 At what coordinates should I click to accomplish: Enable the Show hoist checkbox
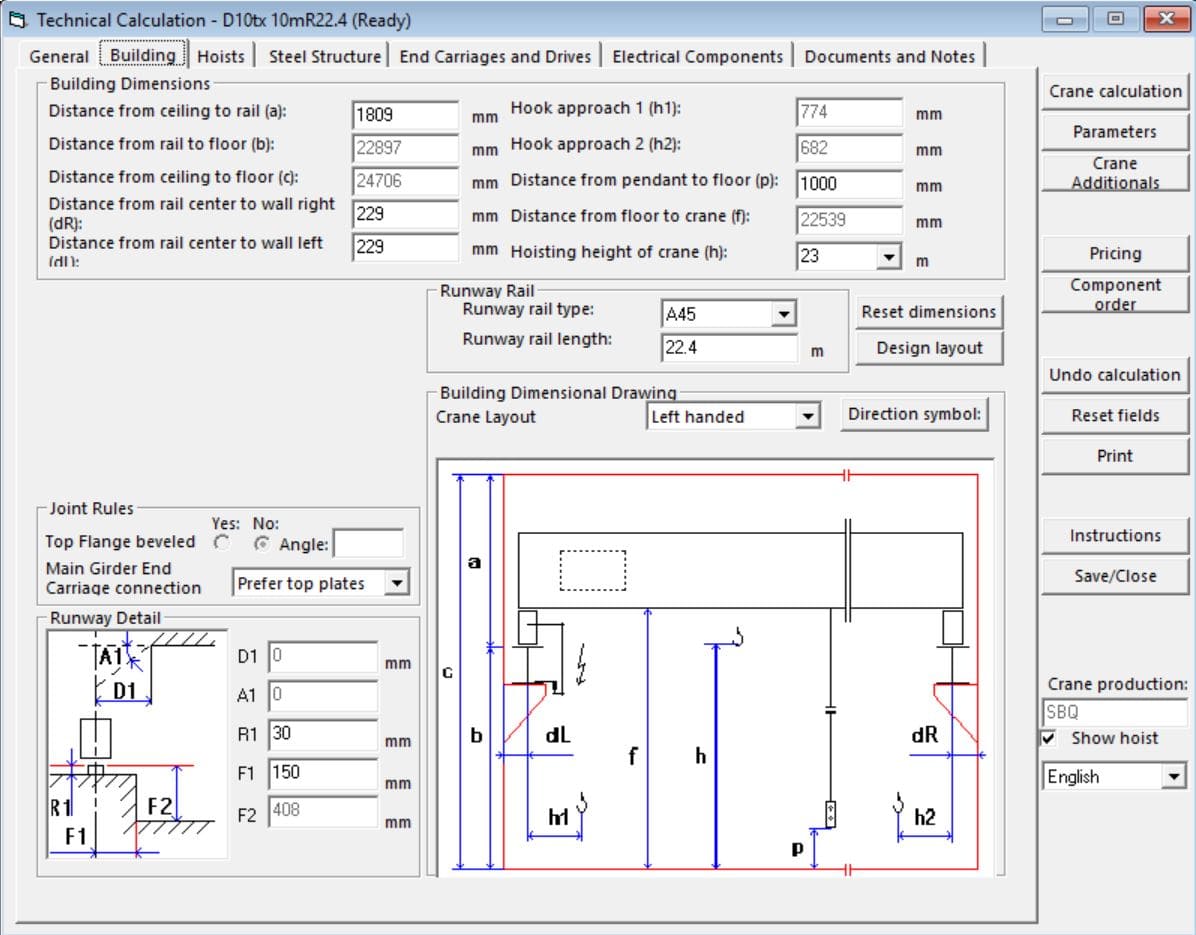point(1049,738)
